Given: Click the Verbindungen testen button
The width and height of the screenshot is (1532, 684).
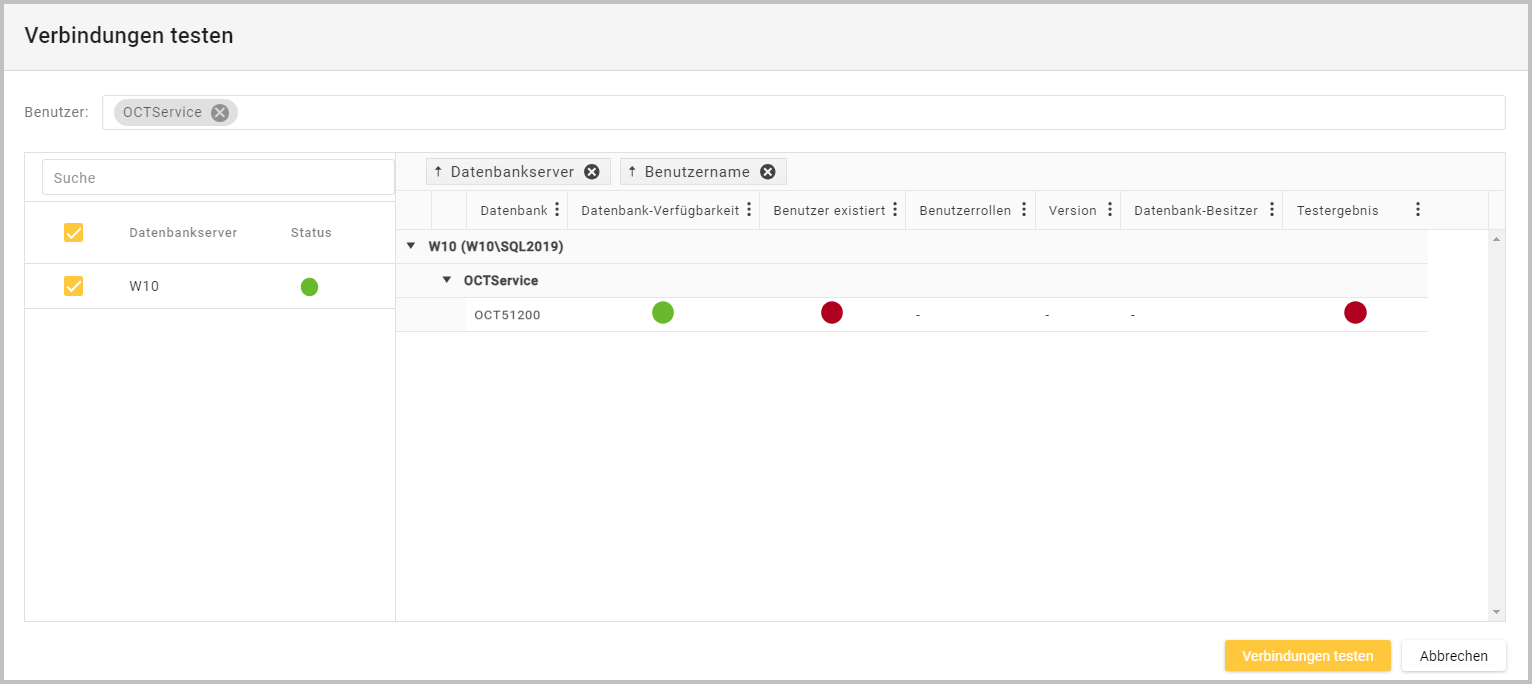Looking at the screenshot, I should coord(1307,656).
